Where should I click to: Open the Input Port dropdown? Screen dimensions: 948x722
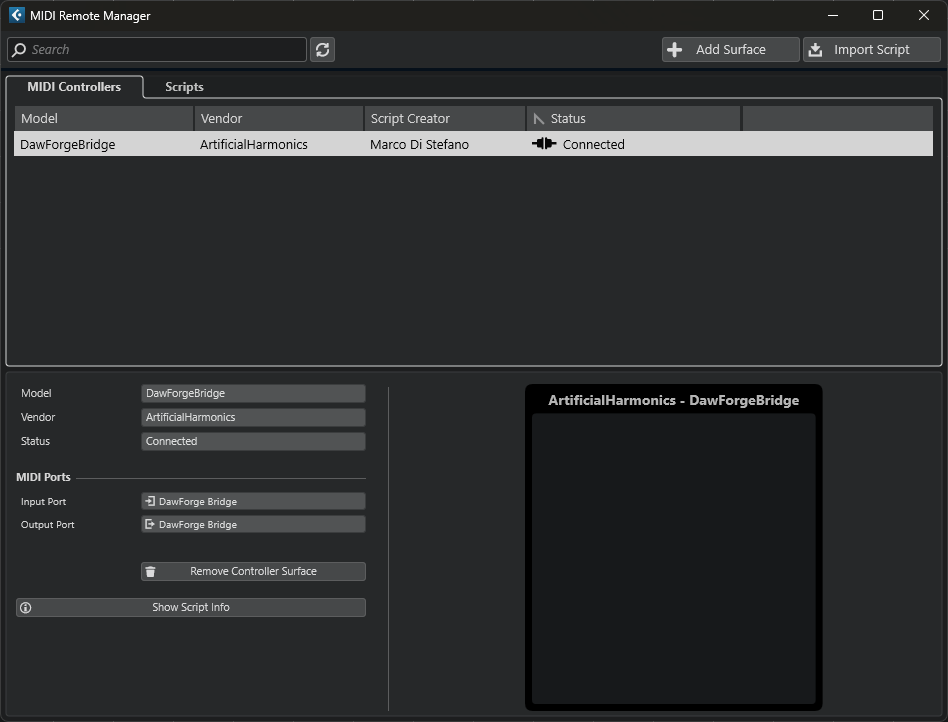click(253, 501)
